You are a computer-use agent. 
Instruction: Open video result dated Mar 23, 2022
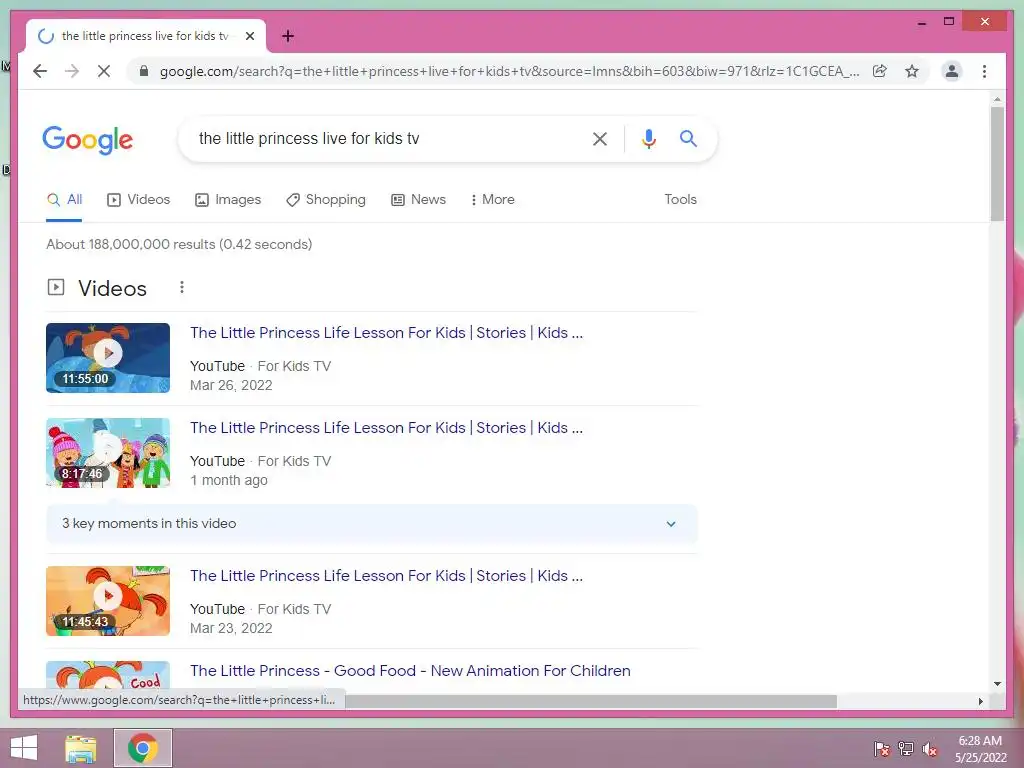[387, 575]
